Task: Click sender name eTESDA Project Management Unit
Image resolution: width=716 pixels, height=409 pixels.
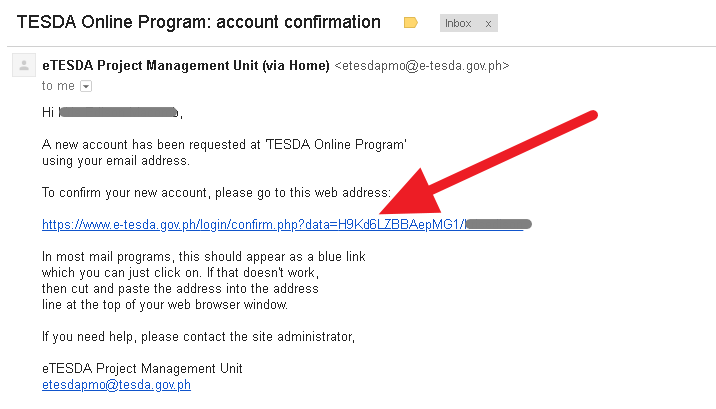Action: tap(186, 66)
